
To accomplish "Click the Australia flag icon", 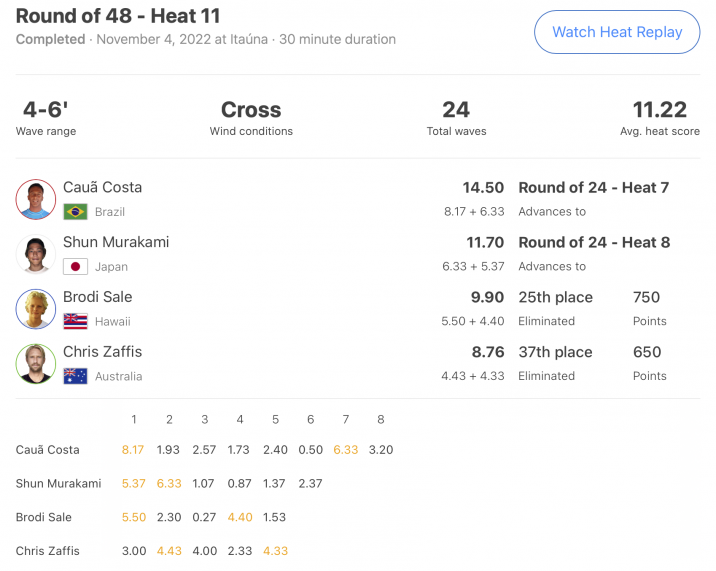I will pyautogui.click(x=75, y=376).
